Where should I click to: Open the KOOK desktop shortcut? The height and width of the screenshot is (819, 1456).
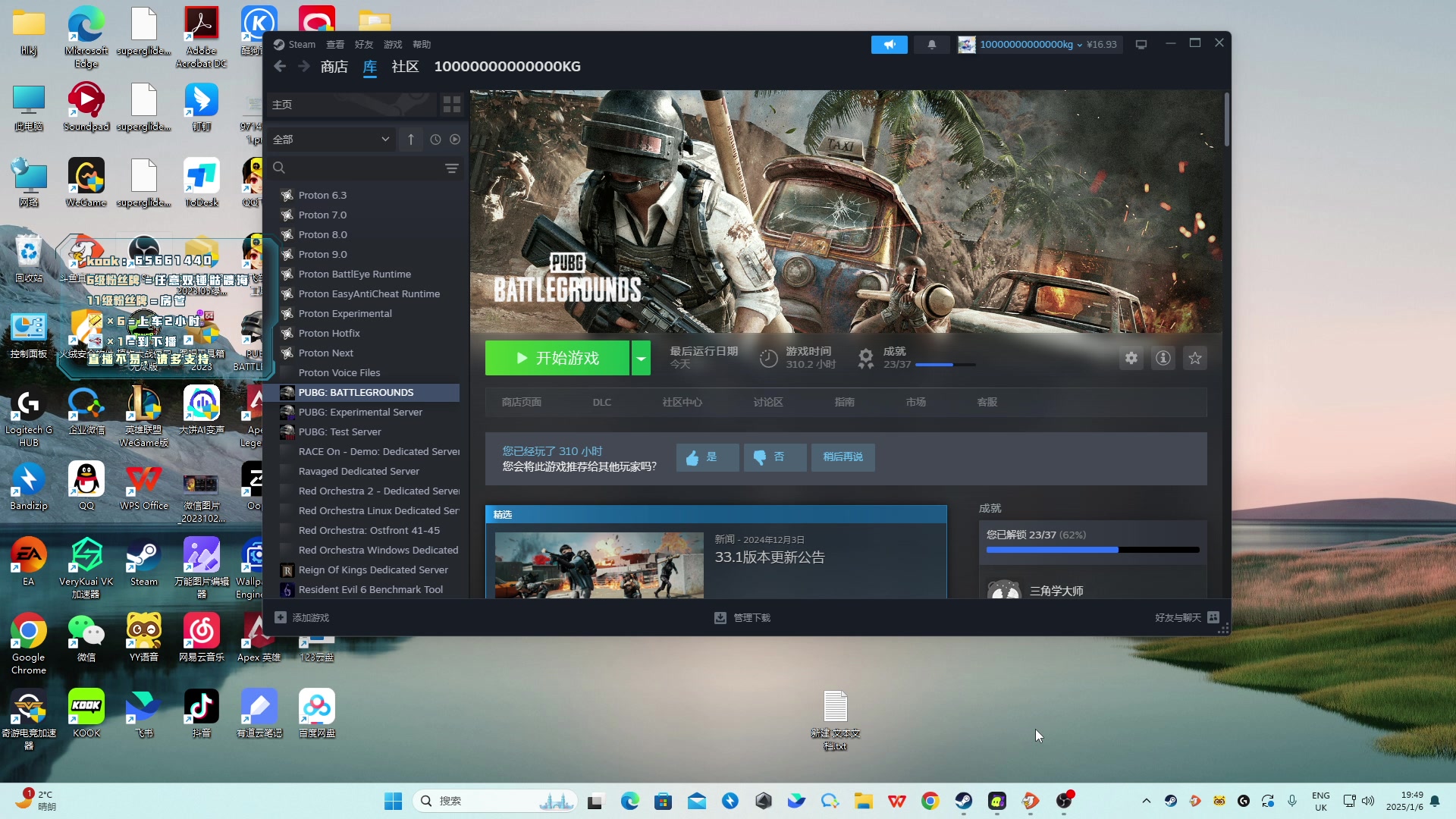(x=86, y=714)
